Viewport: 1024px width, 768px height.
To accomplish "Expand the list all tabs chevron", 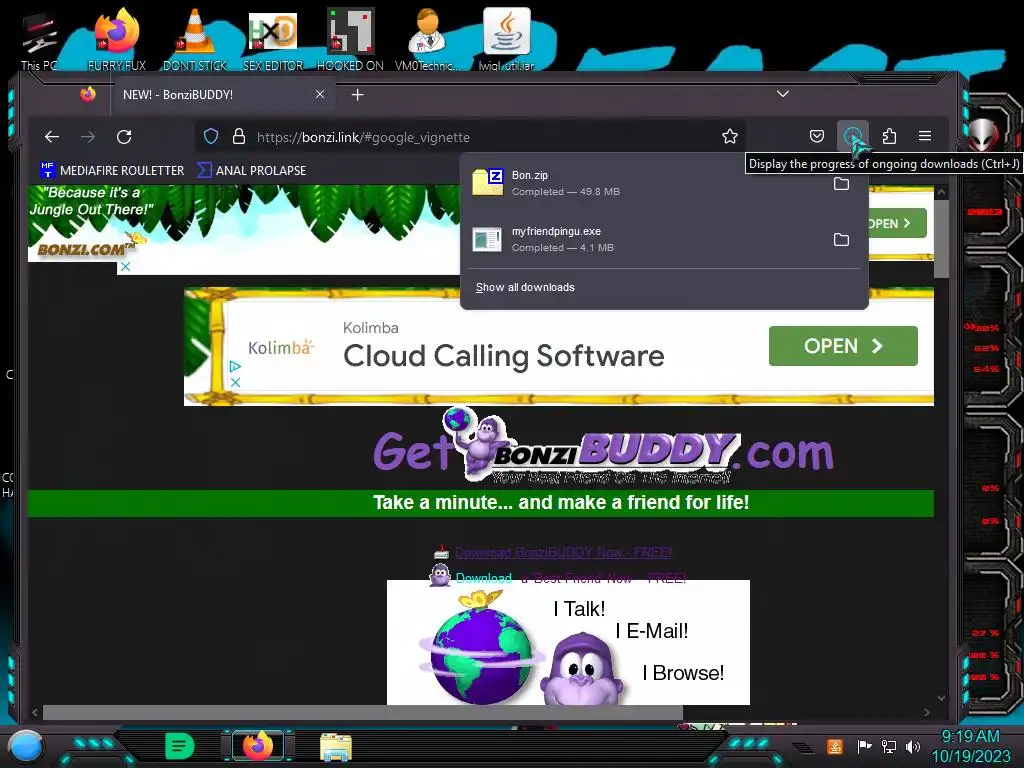I will [782, 94].
